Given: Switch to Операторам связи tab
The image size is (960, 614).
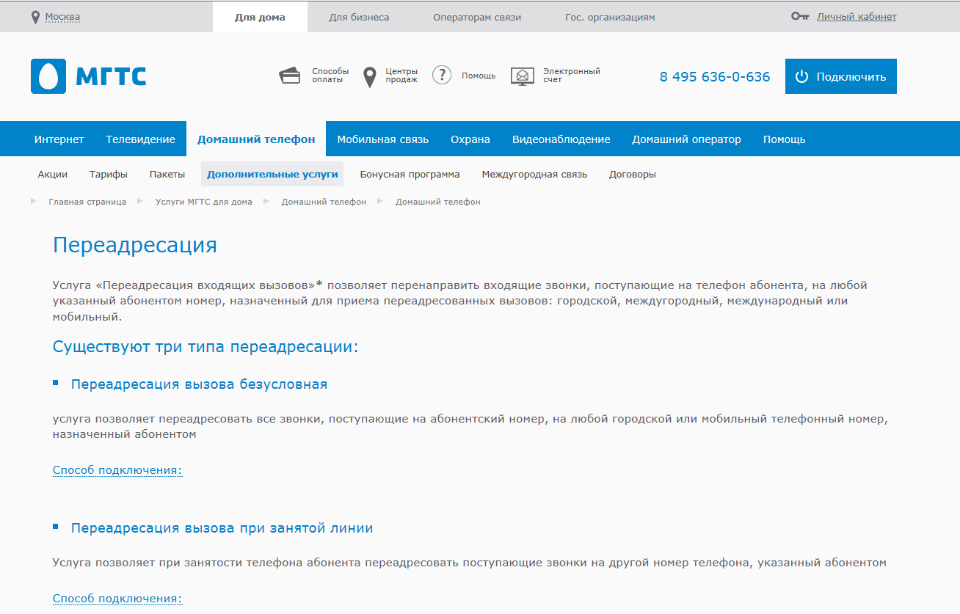Looking at the screenshot, I should coord(477,17).
